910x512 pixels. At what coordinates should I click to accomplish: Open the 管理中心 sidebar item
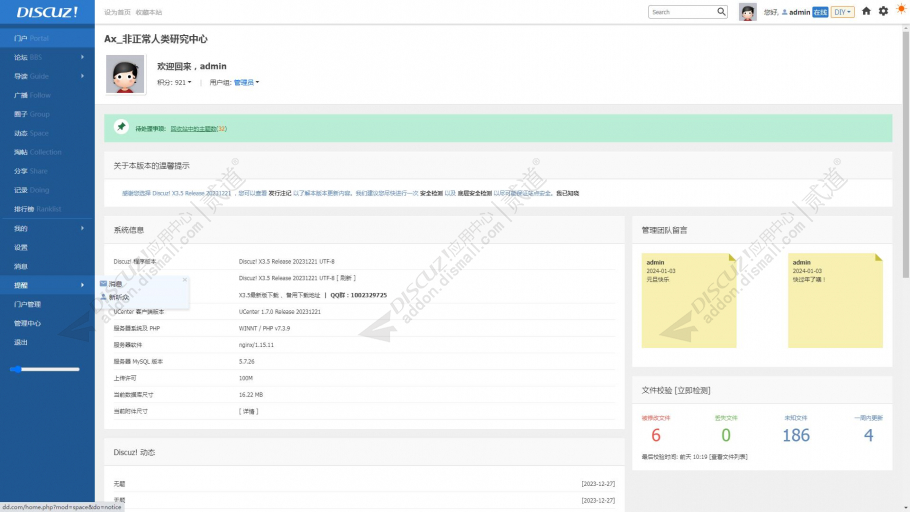(x=47, y=323)
